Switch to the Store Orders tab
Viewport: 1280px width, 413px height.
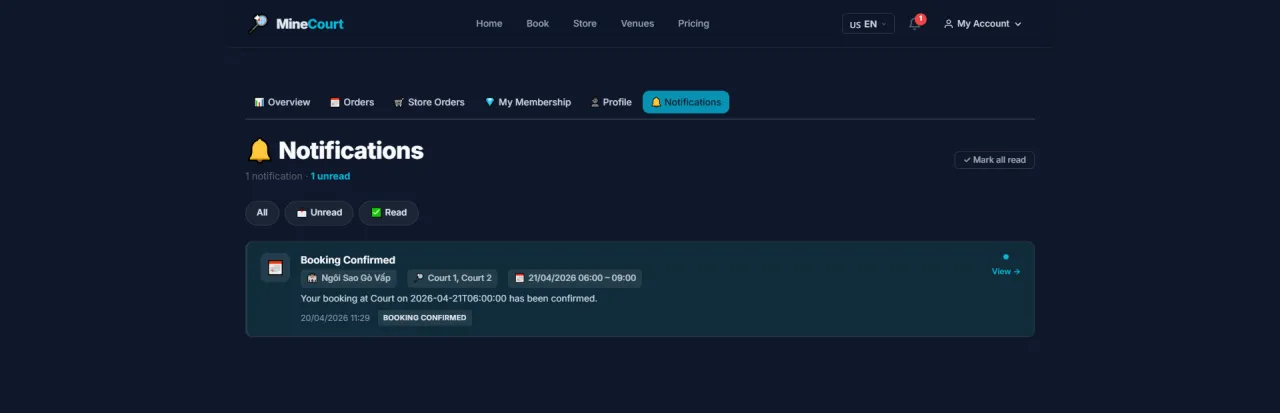(429, 102)
